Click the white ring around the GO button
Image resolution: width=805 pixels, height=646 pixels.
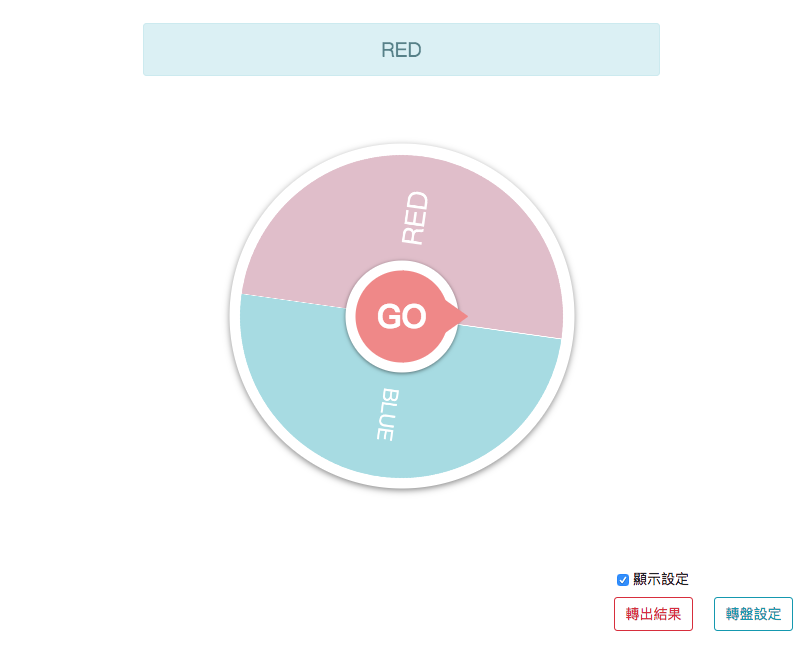pos(402,266)
